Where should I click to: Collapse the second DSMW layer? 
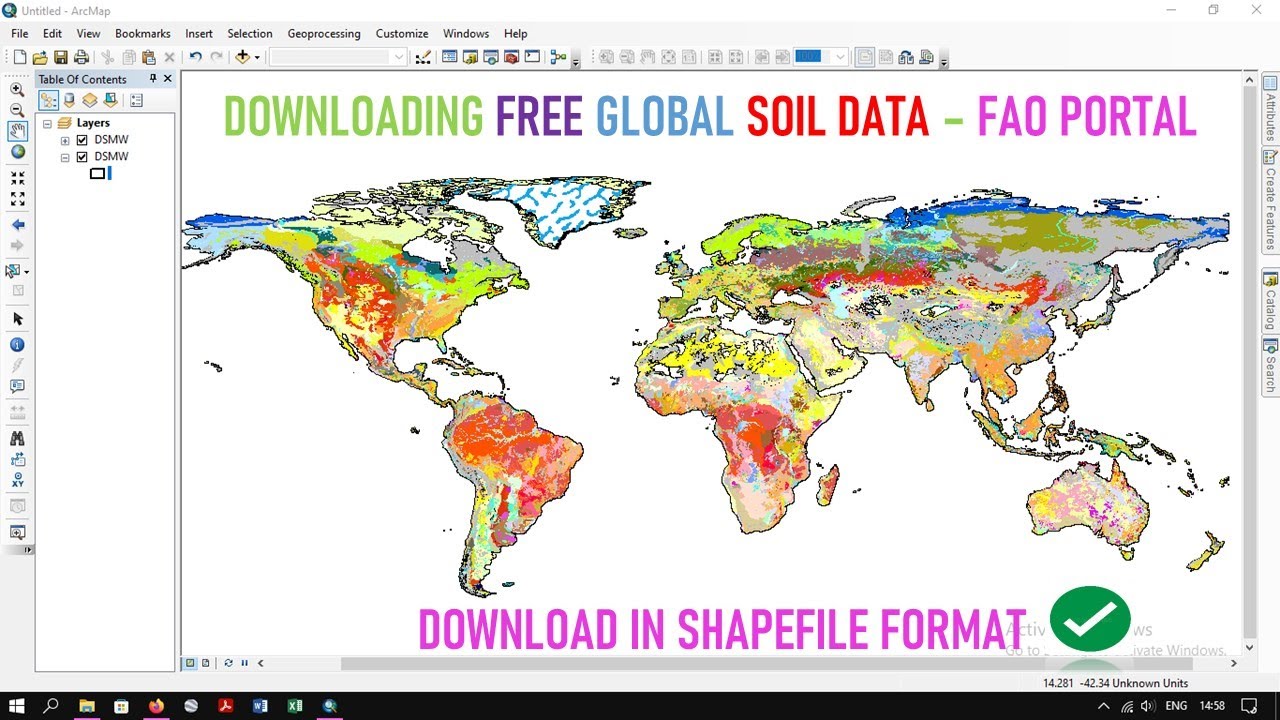[x=65, y=157]
